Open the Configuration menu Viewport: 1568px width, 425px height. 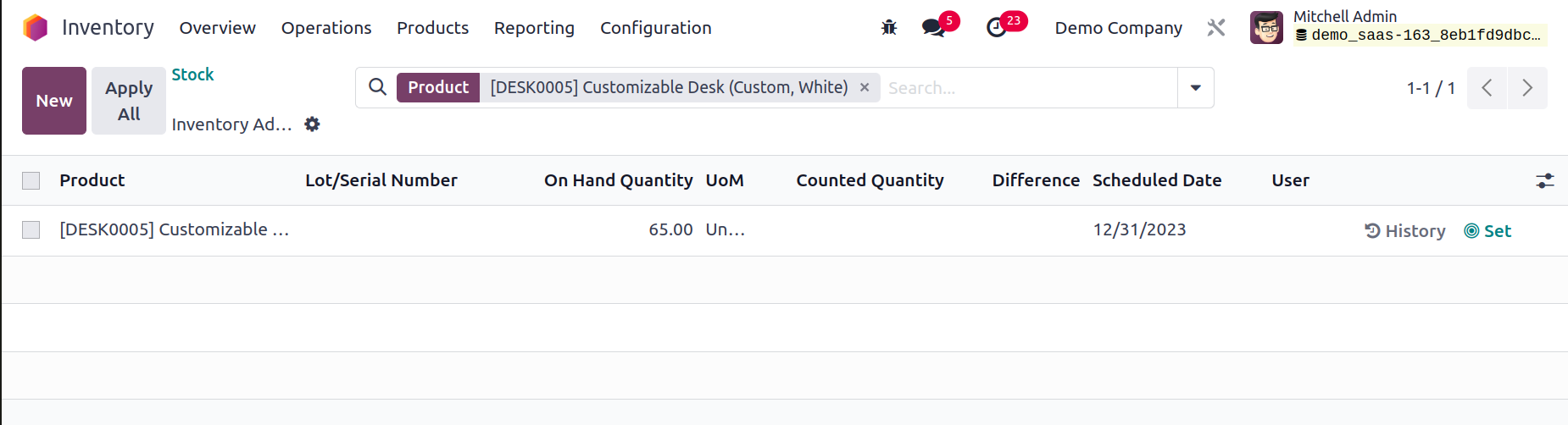click(656, 28)
